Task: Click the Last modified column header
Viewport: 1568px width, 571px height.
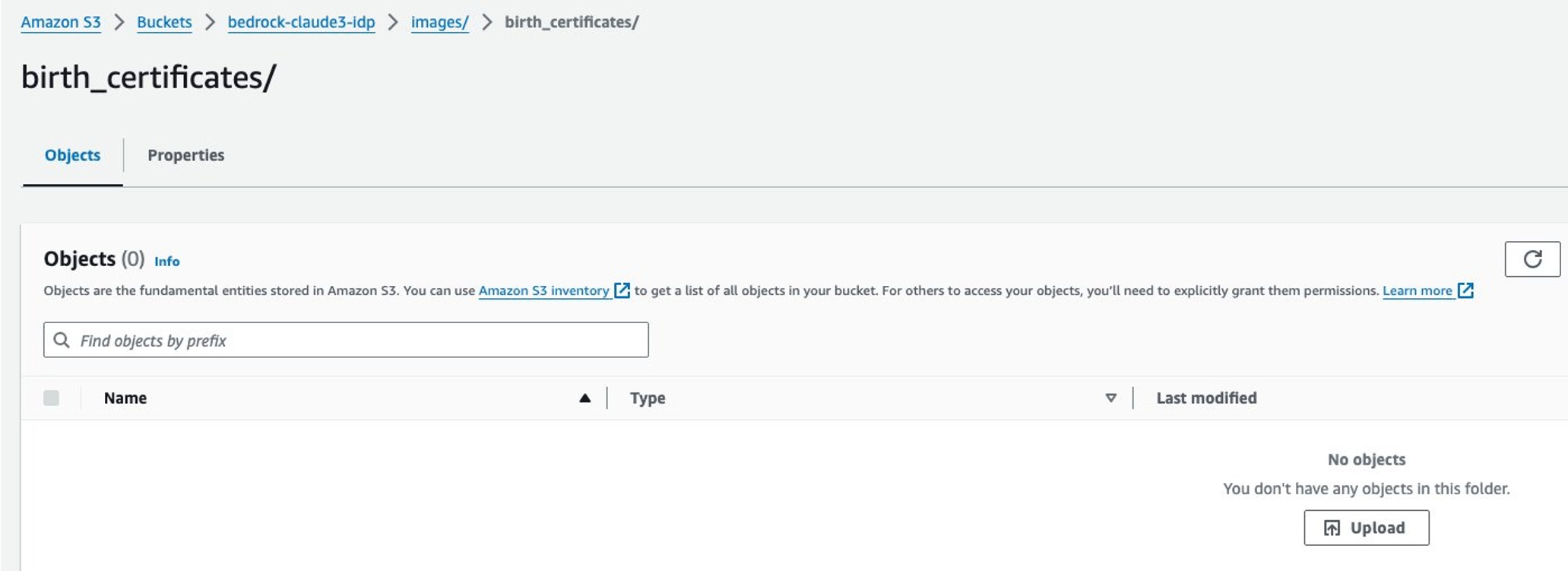Action: tap(1206, 398)
